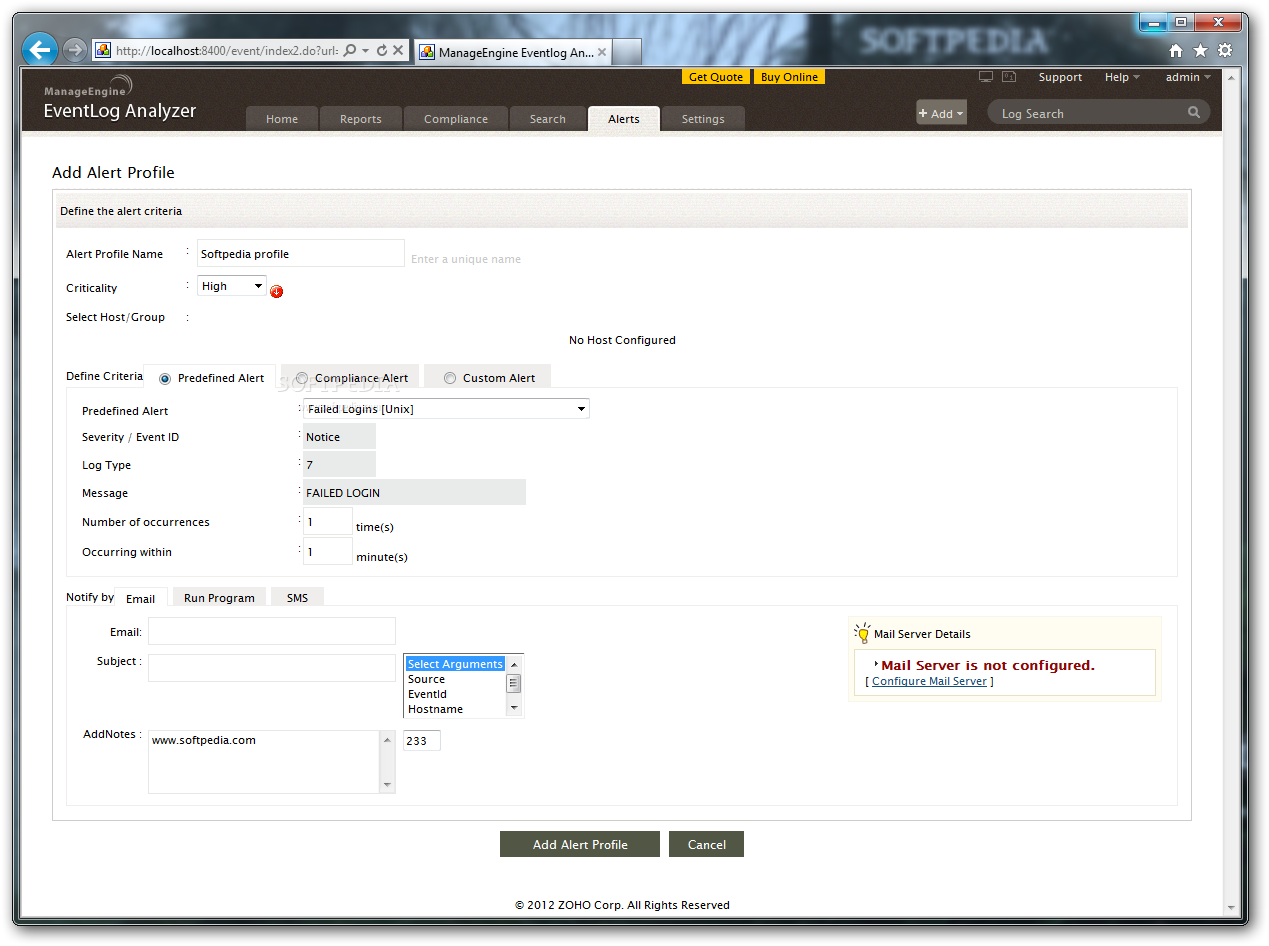Click the character count field showing 233
1269x946 pixels.
pyautogui.click(x=421, y=740)
